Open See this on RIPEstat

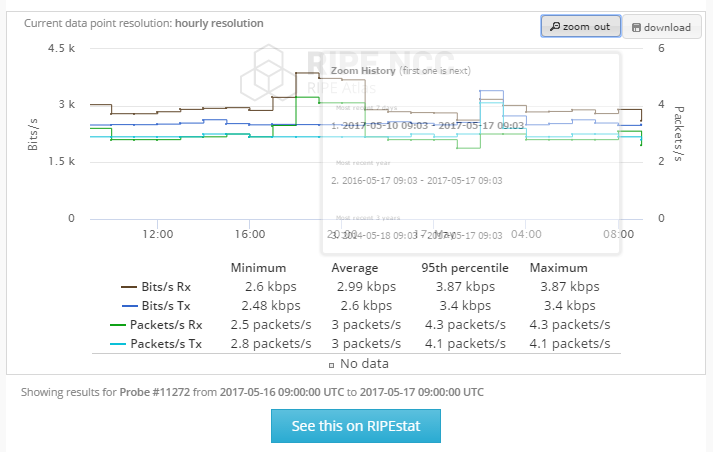click(355, 426)
